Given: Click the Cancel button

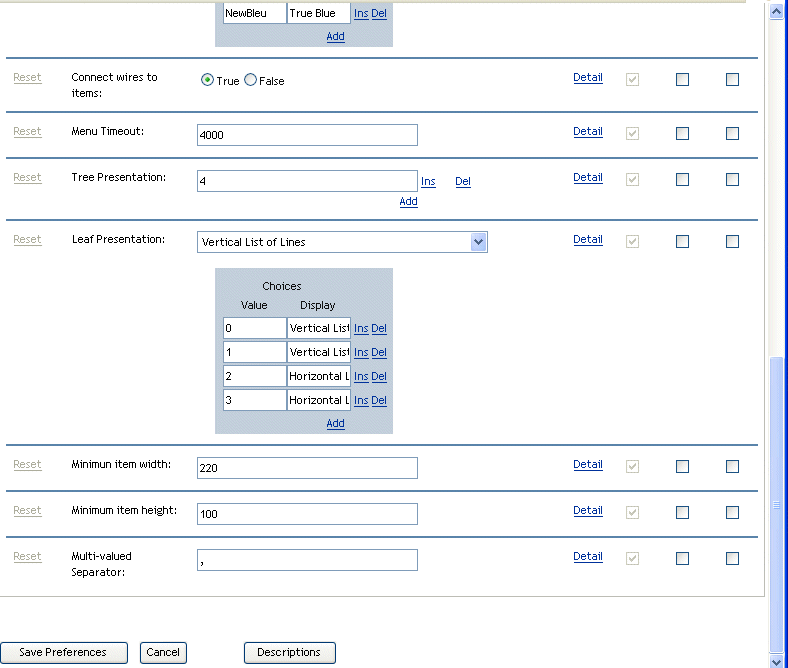Looking at the screenshot, I should 163,653.
